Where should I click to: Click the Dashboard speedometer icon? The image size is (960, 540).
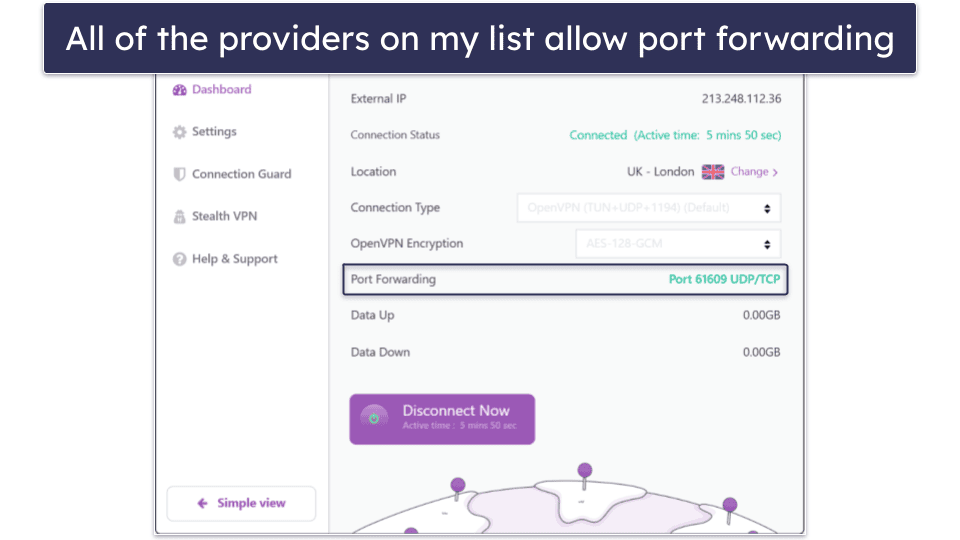[180, 90]
